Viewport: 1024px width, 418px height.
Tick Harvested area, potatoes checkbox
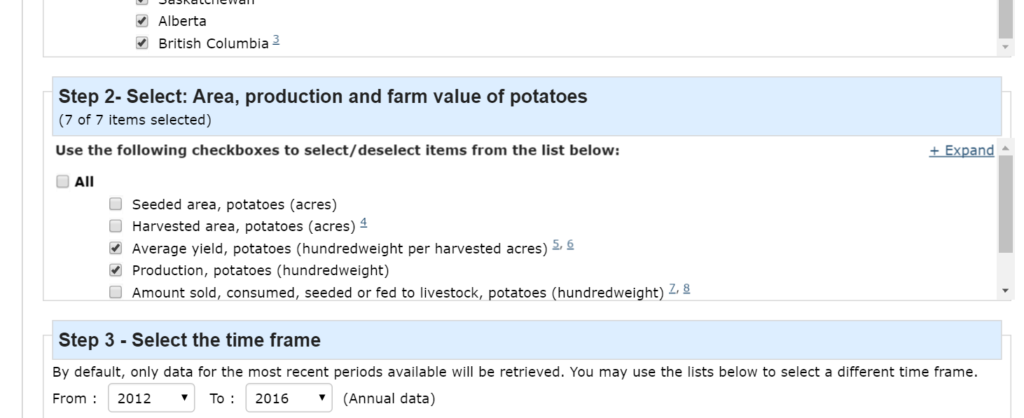pyautogui.click(x=115, y=226)
